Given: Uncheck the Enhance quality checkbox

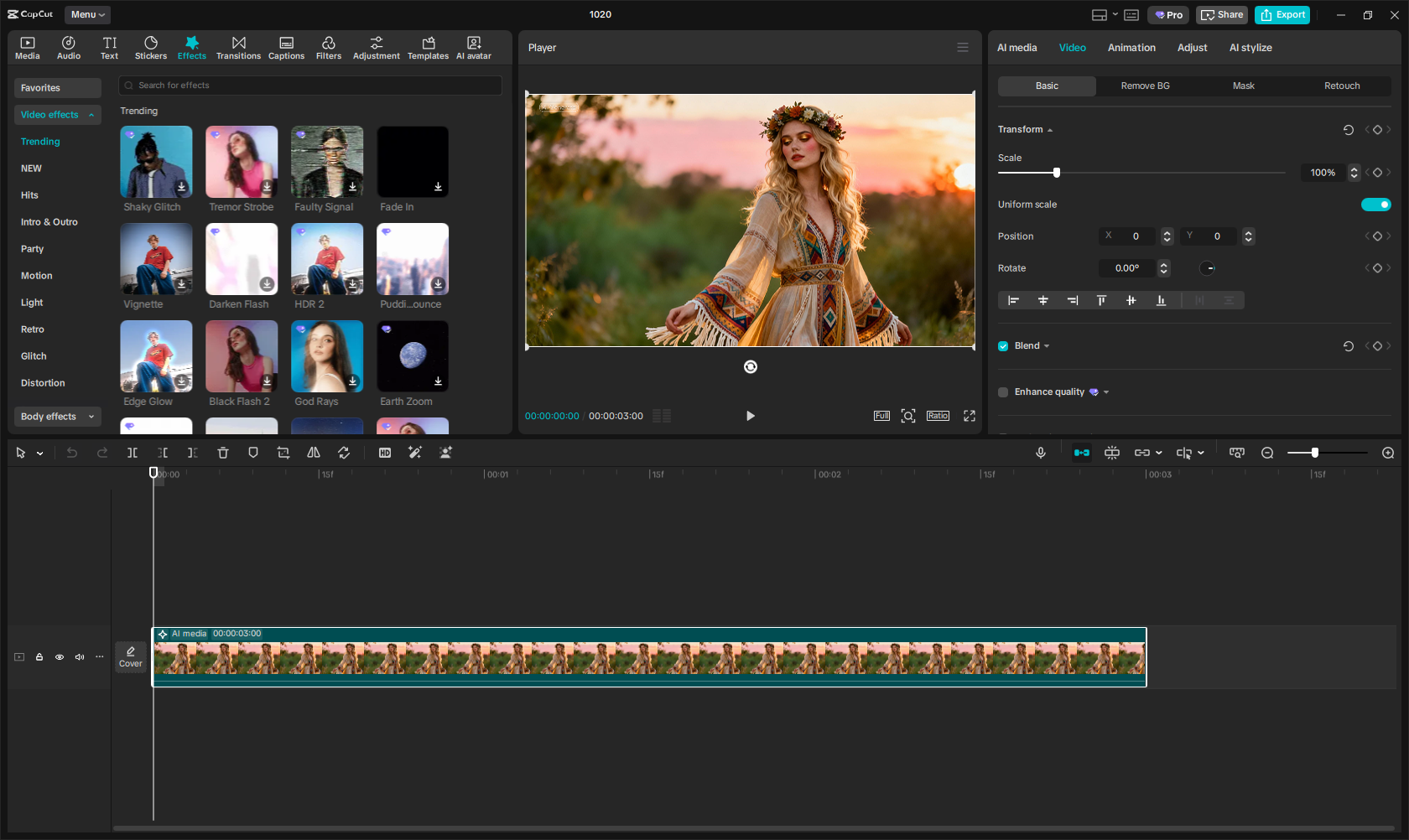Looking at the screenshot, I should pyautogui.click(x=1002, y=391).
